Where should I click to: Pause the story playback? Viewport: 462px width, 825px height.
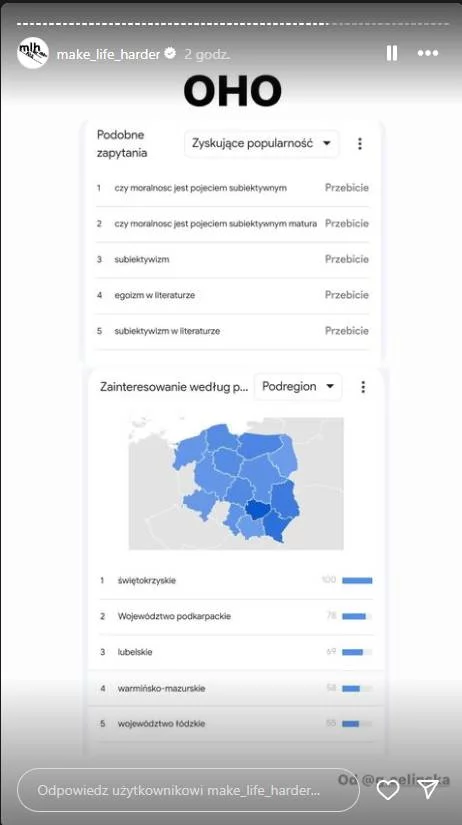point(391,53)
